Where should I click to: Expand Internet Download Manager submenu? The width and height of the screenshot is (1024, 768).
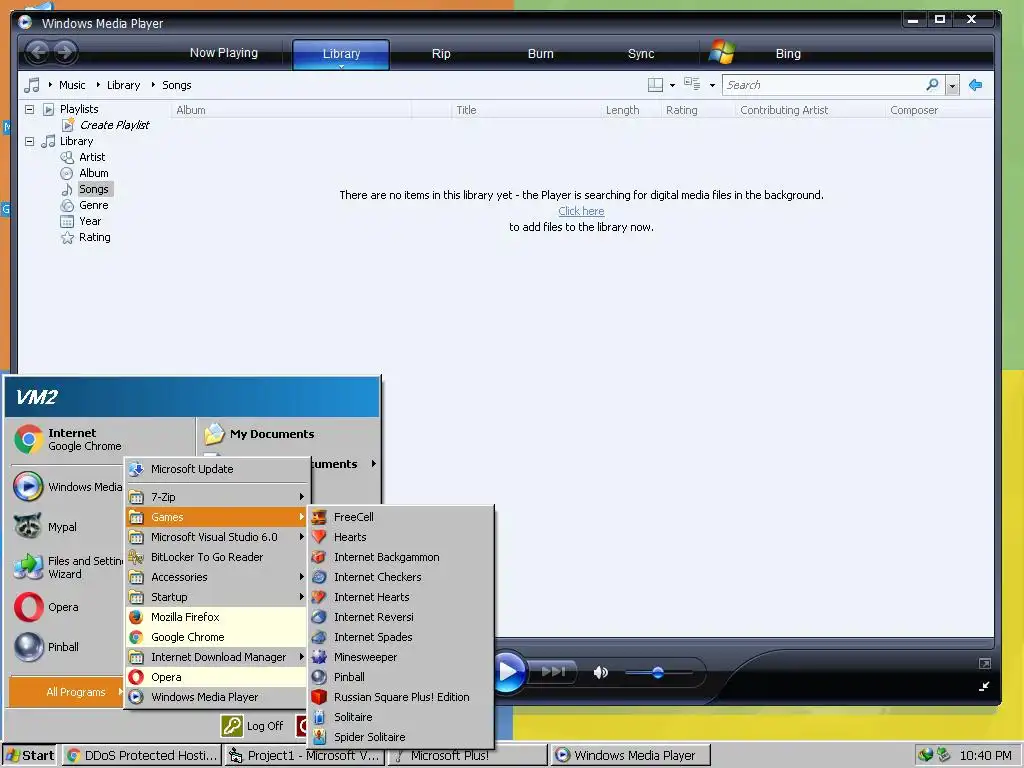tap(217, 657)
